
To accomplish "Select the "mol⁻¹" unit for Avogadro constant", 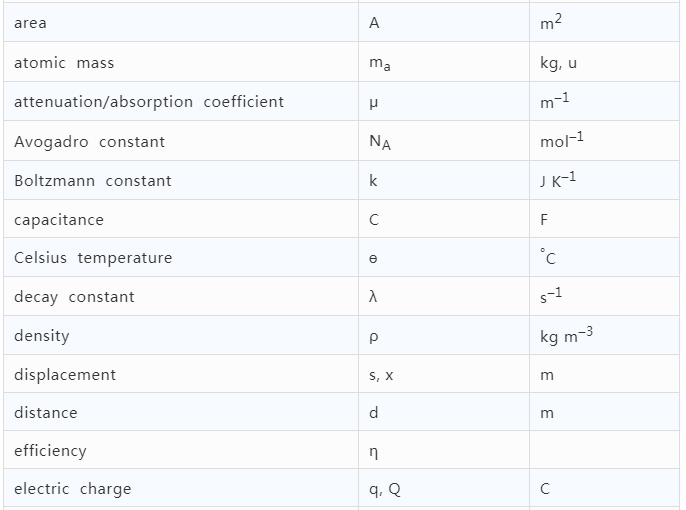I will [x=561, y=141].
